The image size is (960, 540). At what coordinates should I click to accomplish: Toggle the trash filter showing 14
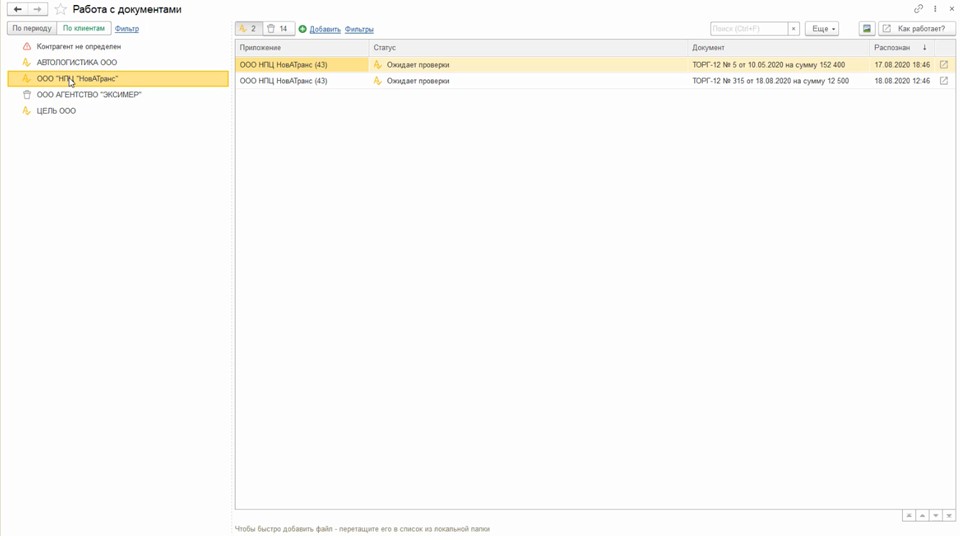point(278,29)
